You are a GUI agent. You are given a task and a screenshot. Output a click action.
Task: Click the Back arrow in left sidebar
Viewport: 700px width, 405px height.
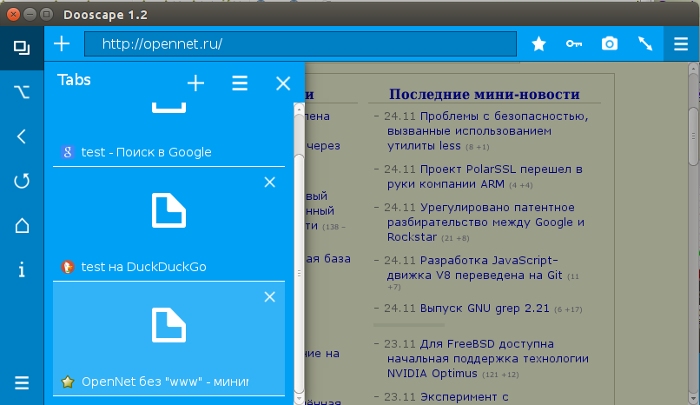[x=21, y=137]
